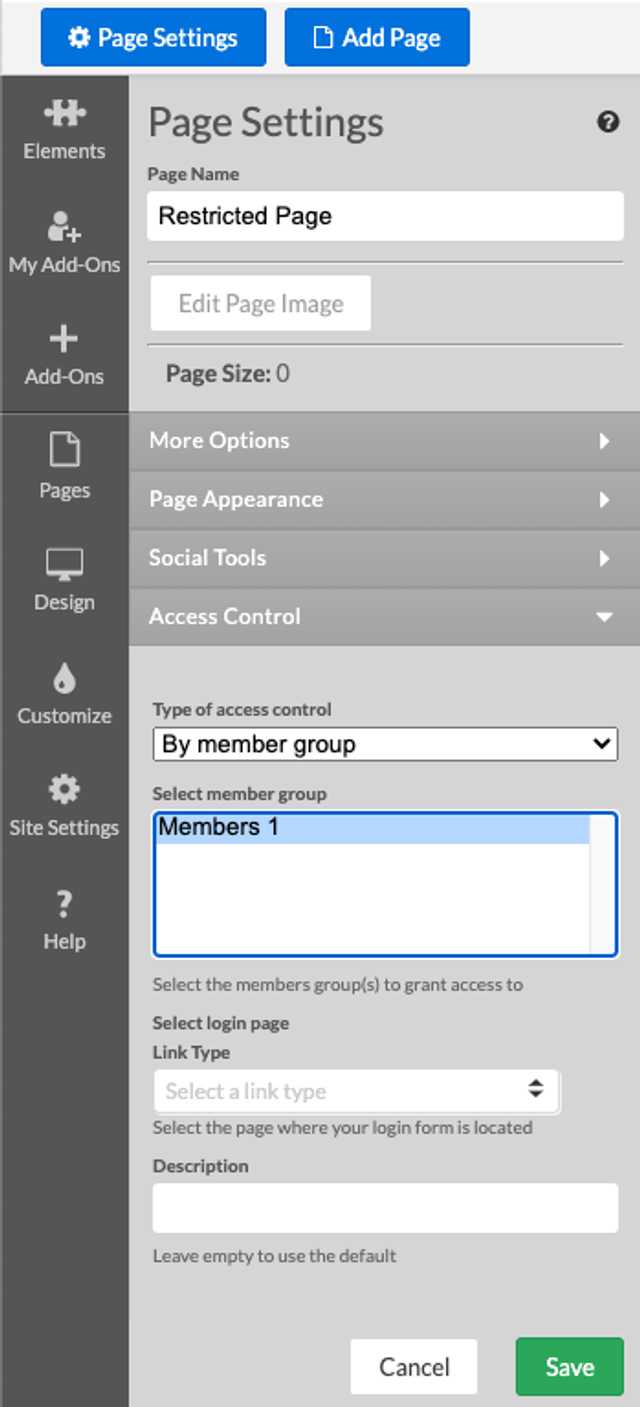Open the Design monitor icon
640x1407 pixels.
64,565
